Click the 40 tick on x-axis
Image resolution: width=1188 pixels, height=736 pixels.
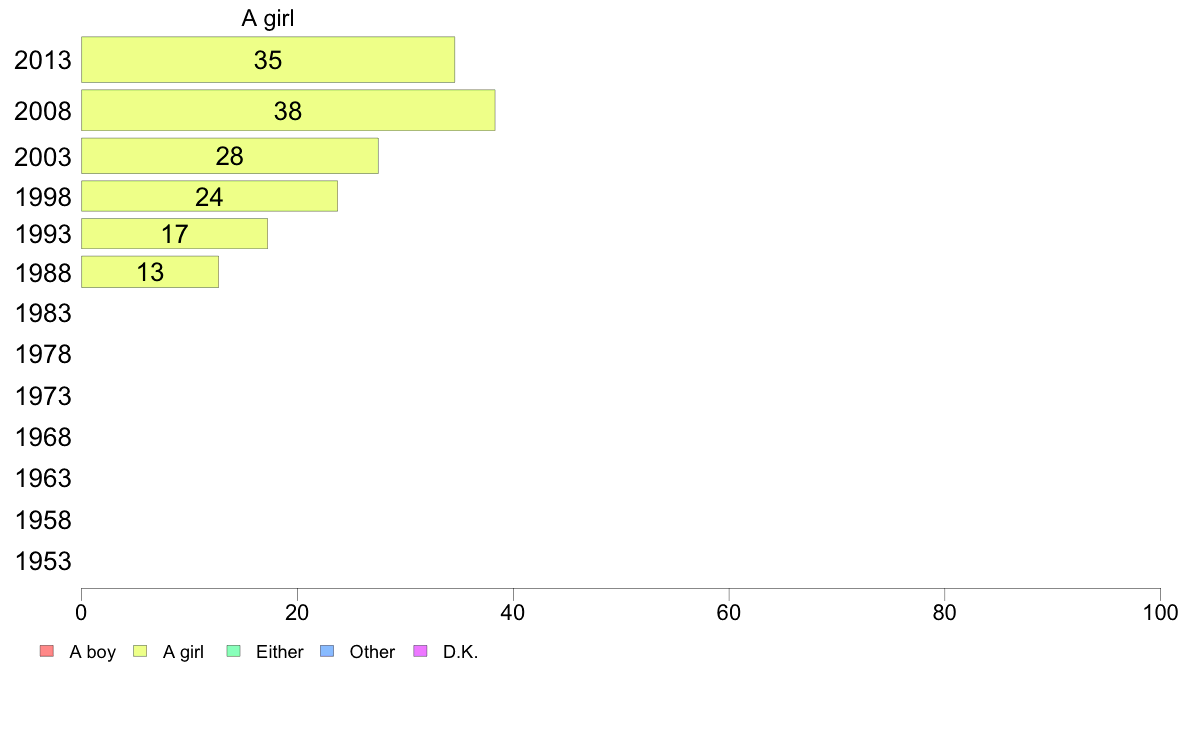513,612
